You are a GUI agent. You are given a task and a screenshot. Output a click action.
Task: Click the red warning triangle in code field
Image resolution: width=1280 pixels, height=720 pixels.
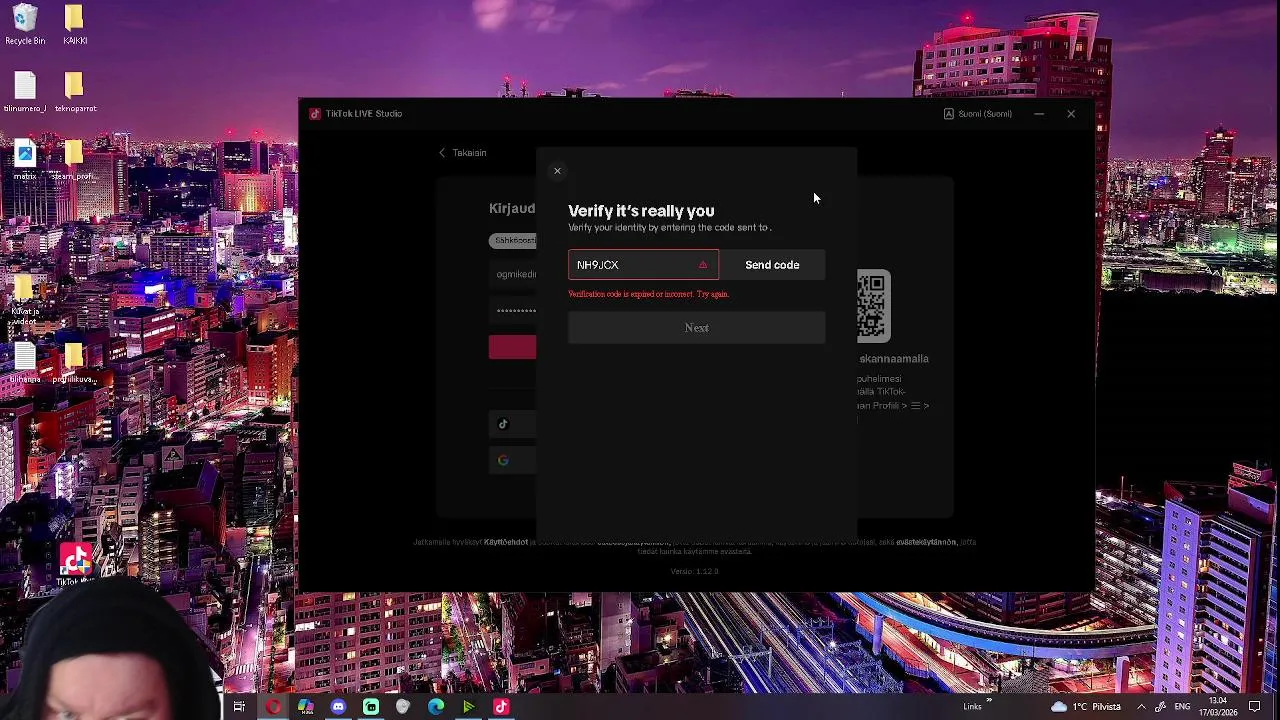click(x=703, y=265)
